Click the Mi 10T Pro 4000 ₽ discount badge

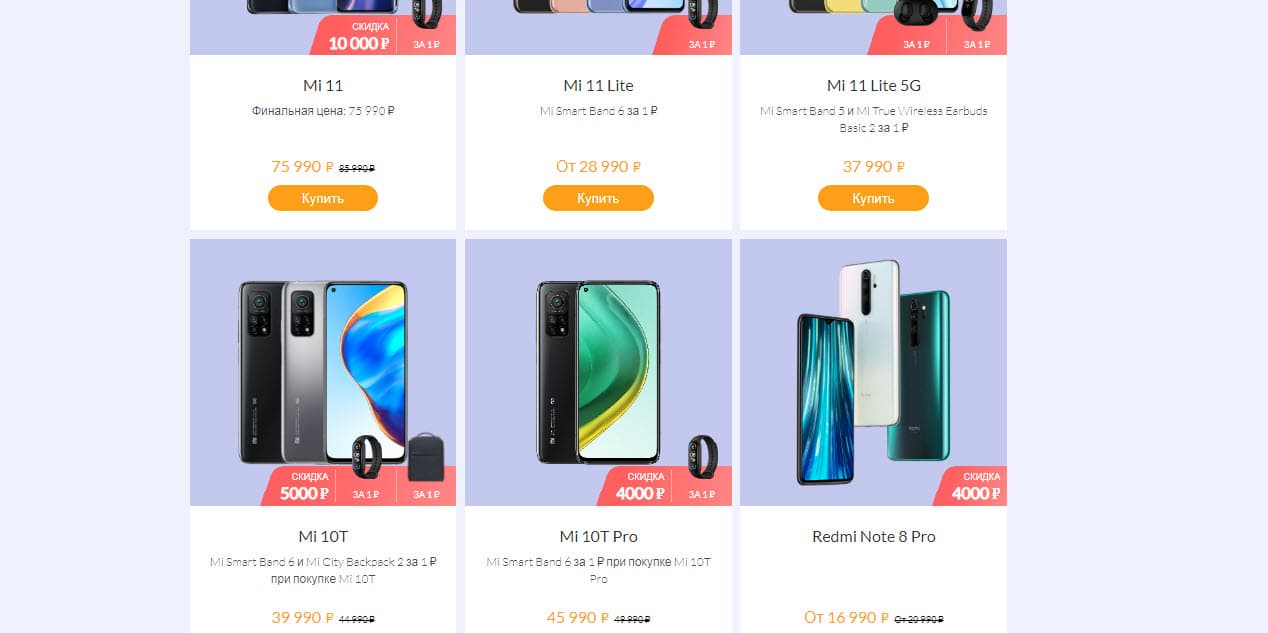[636, 486]
